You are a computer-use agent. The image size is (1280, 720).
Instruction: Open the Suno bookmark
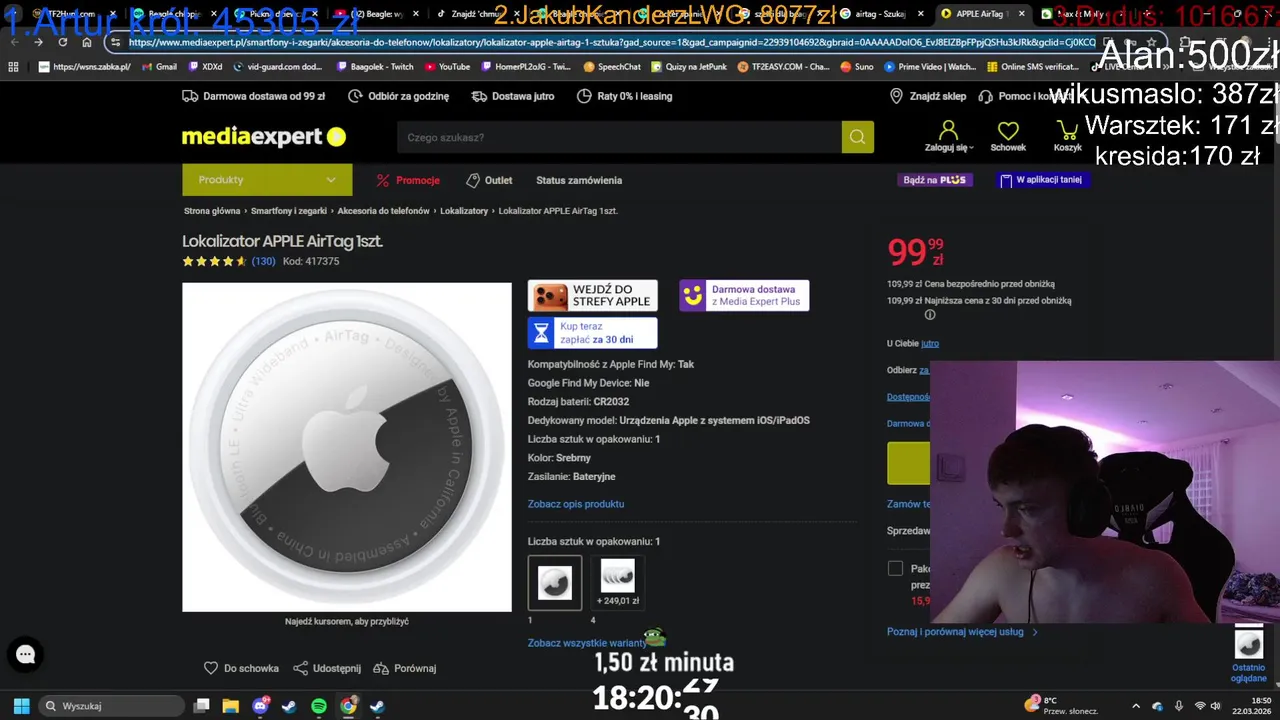pyautogui.click(x=857, y=67)
